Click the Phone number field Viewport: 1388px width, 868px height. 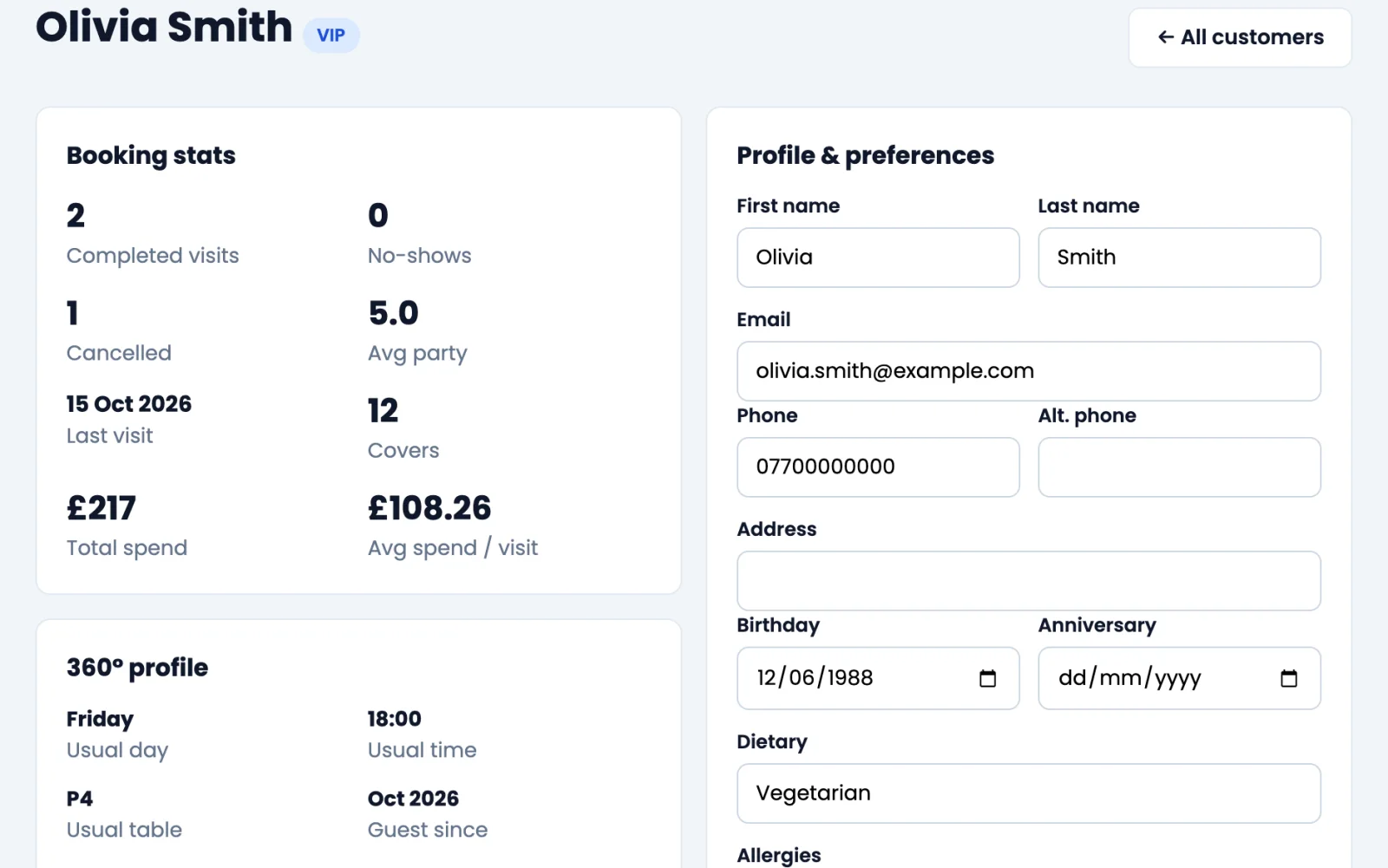click(878, 467)
